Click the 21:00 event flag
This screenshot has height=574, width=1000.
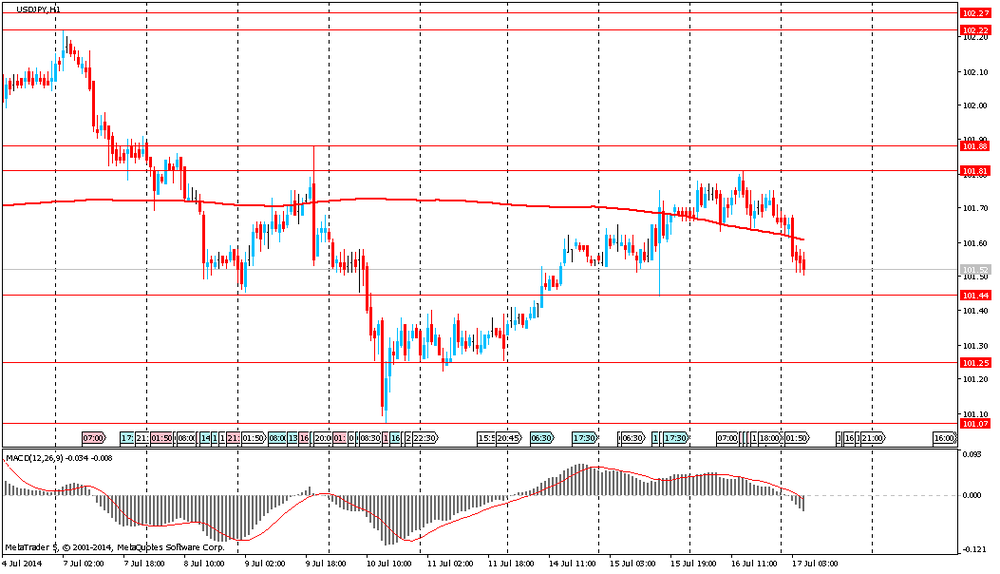[872, 438]
